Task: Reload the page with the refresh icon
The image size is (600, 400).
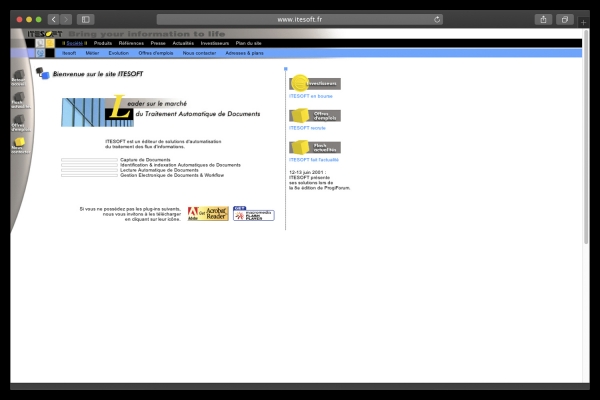Action: 438,19
